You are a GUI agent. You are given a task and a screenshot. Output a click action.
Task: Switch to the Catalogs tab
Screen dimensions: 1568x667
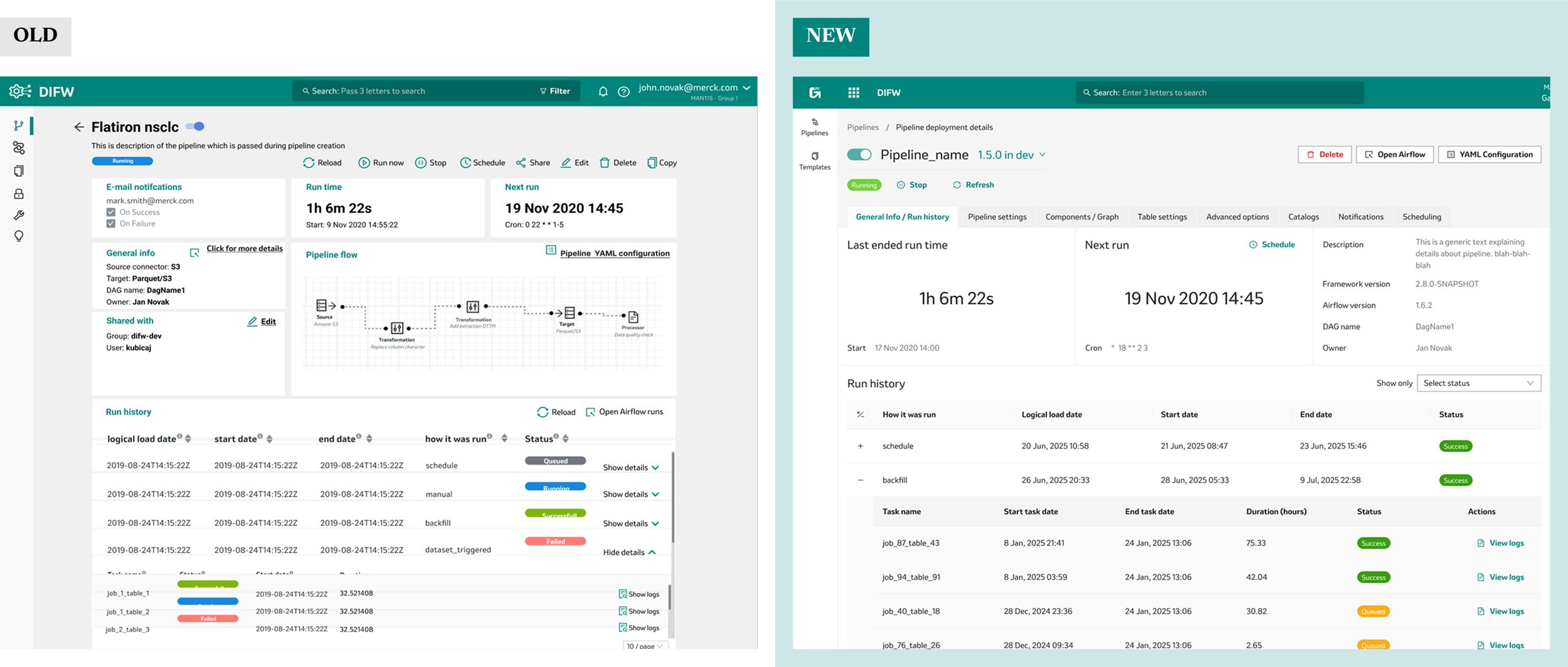coord(1303,217)
